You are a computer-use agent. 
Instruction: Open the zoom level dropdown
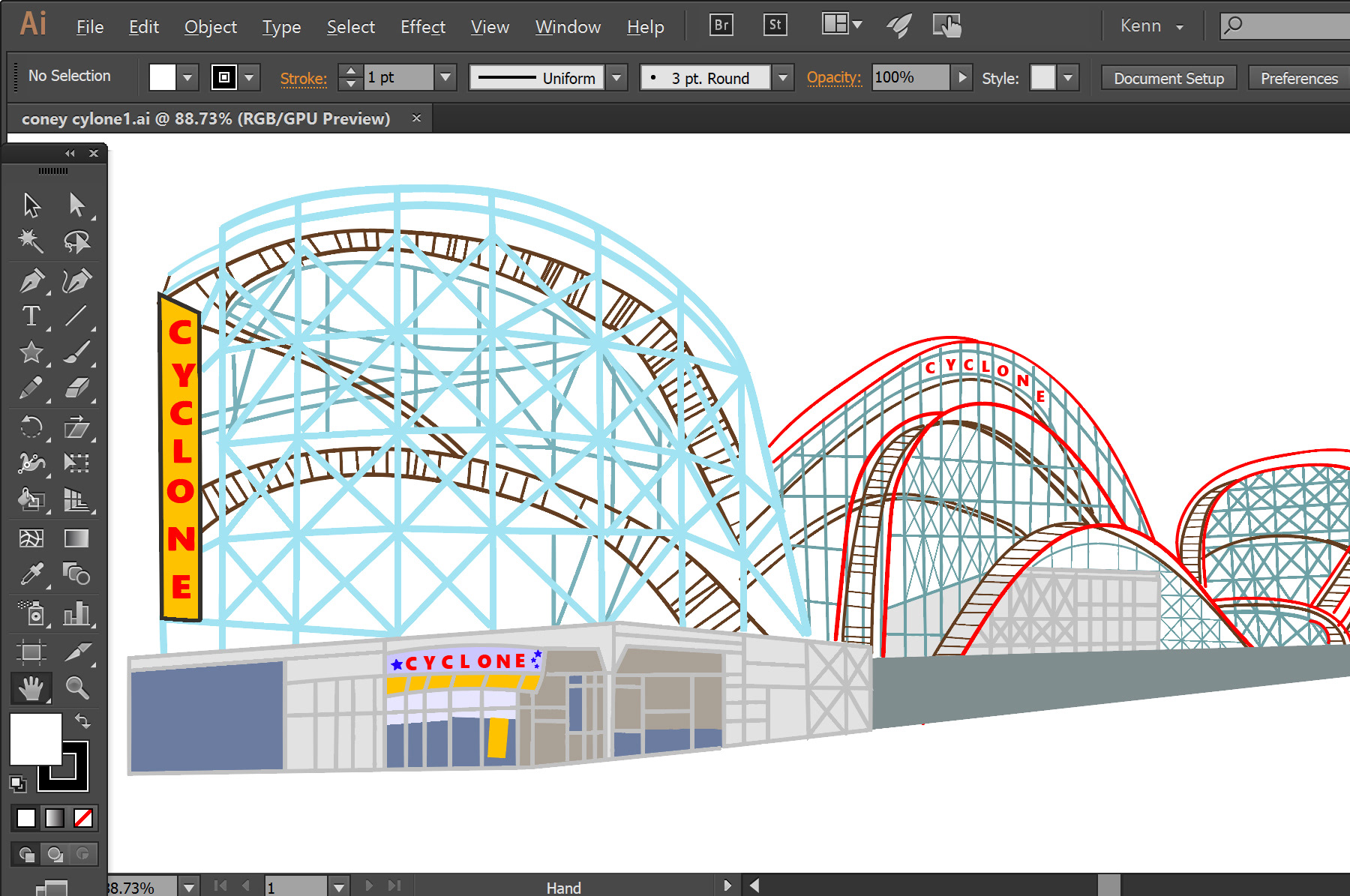click(189, 887)
